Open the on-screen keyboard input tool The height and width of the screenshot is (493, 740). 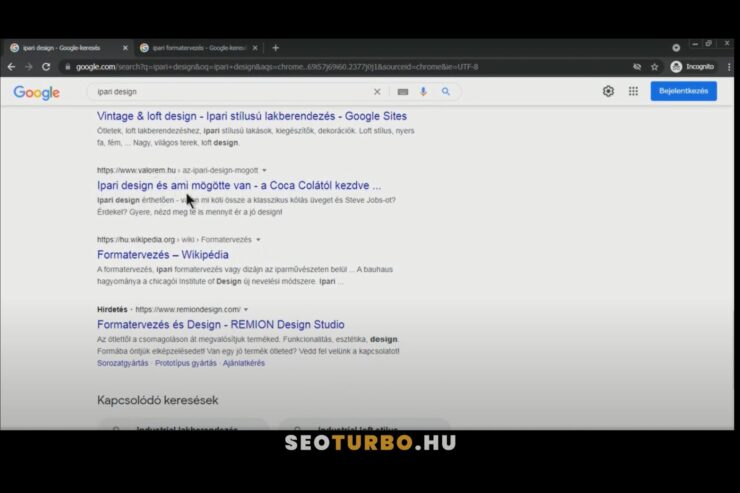click(402, 92)
